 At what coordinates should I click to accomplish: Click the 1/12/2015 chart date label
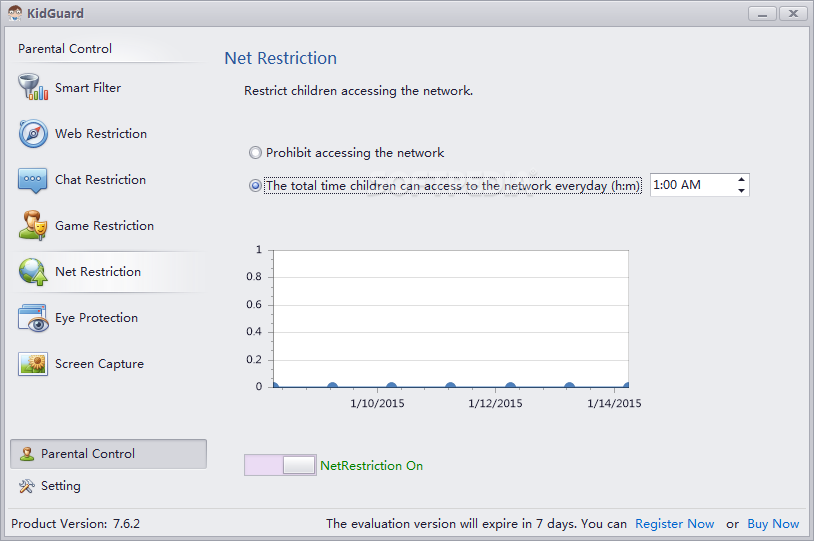495,403
